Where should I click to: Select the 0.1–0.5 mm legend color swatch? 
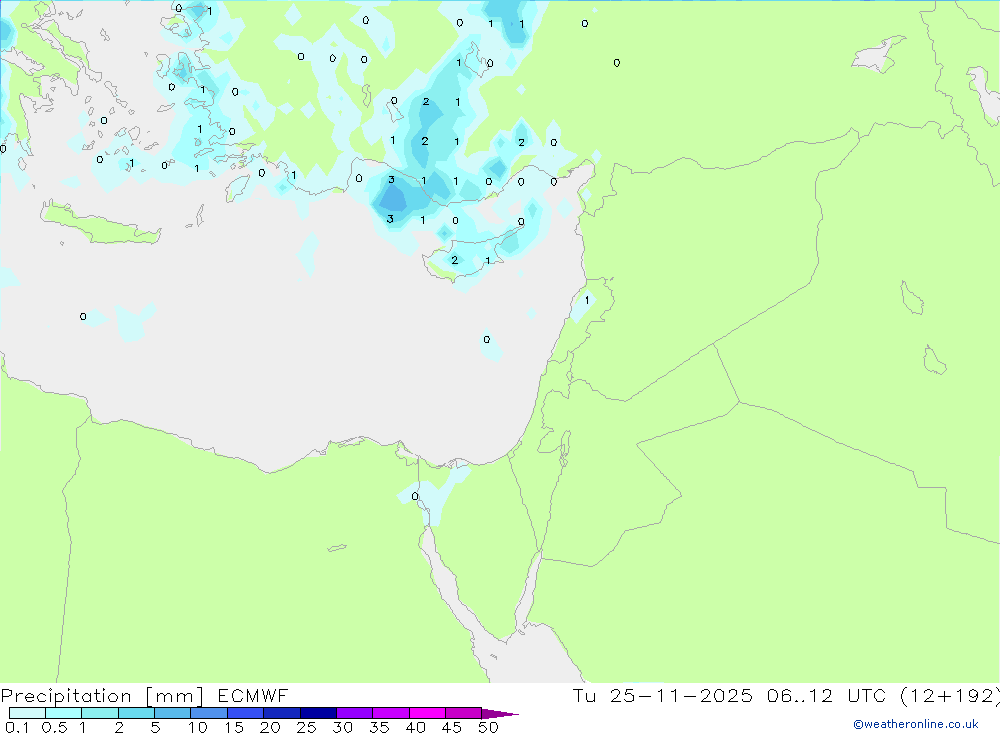pos(27,713)
